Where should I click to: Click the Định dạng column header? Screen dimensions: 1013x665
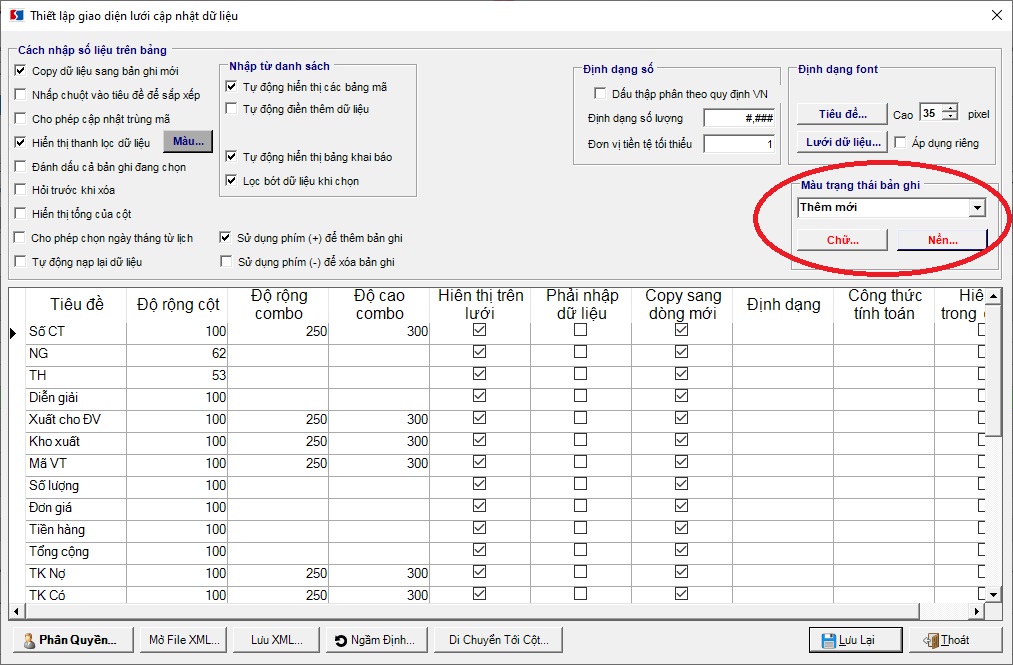point(783,304)
